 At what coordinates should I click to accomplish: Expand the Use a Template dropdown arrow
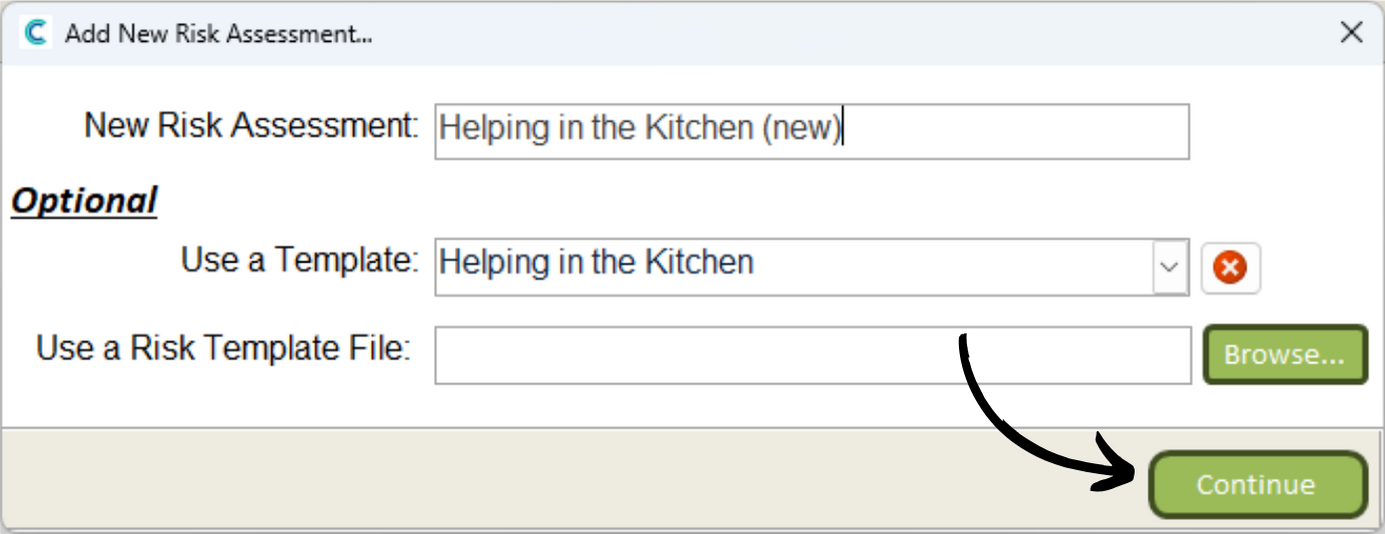click(1169, 267)
